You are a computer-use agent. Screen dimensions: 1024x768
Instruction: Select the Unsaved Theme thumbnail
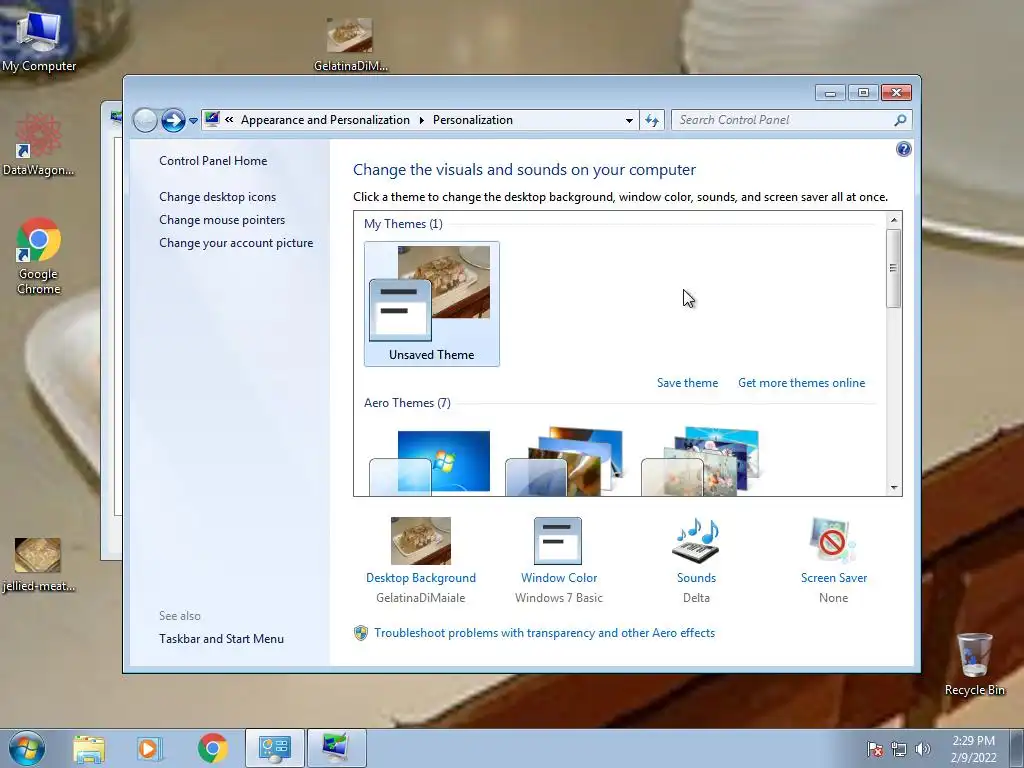[x=432, y=304]
